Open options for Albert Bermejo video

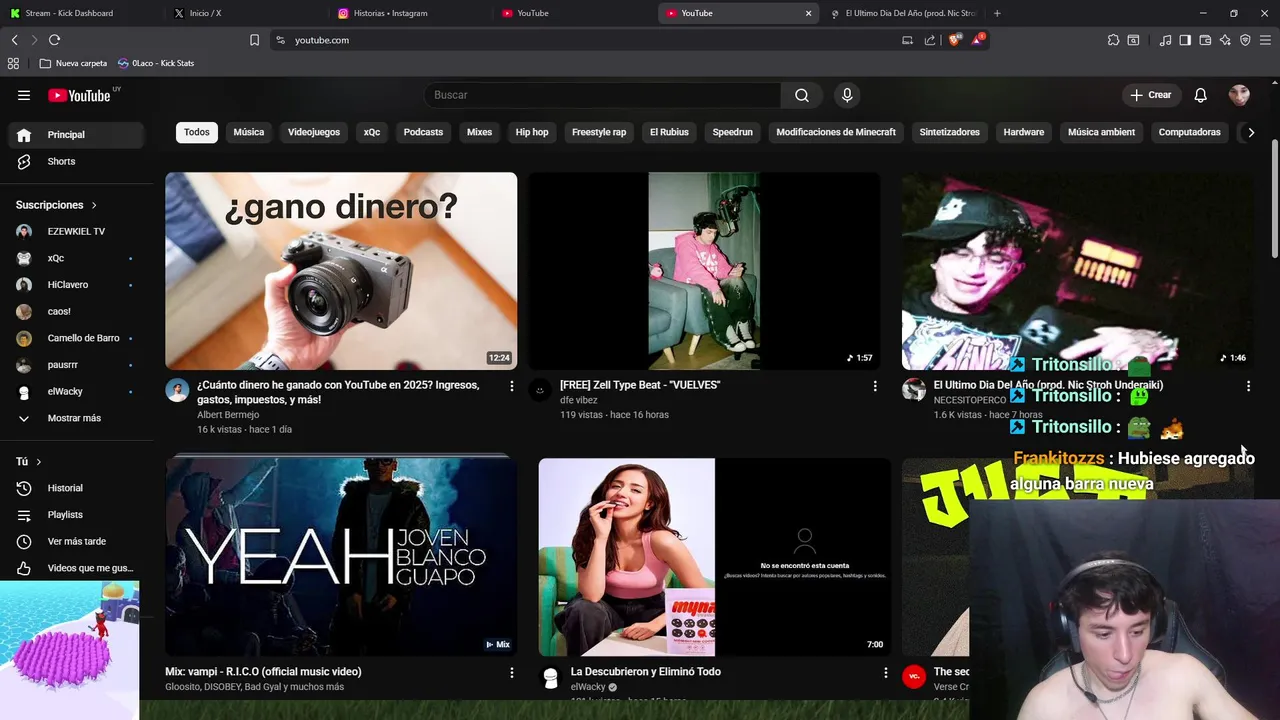[x=512, y=386]
